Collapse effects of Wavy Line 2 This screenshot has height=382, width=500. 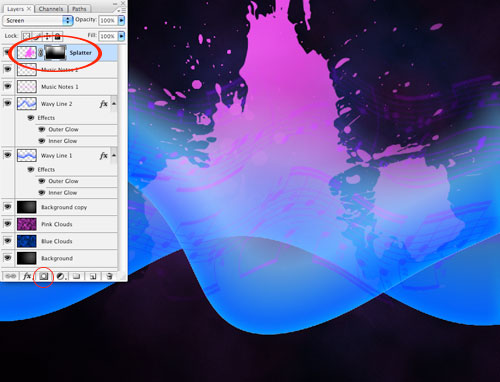[x=114, y=104]
